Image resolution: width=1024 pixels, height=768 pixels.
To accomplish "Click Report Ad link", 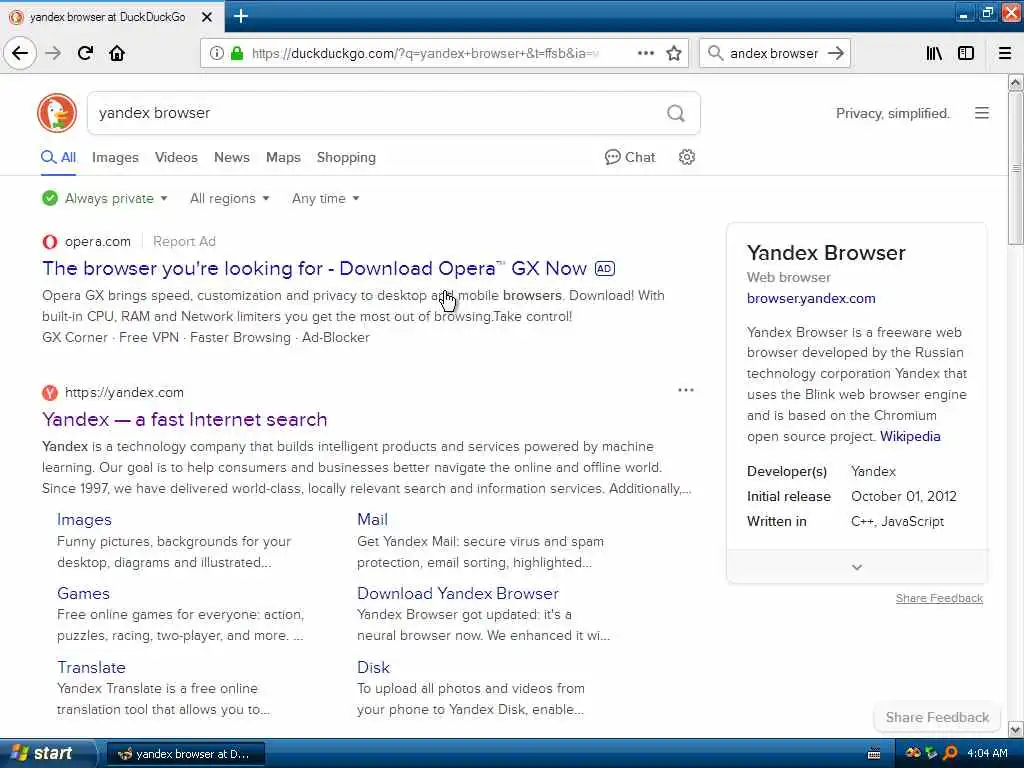I will [184, 242].
